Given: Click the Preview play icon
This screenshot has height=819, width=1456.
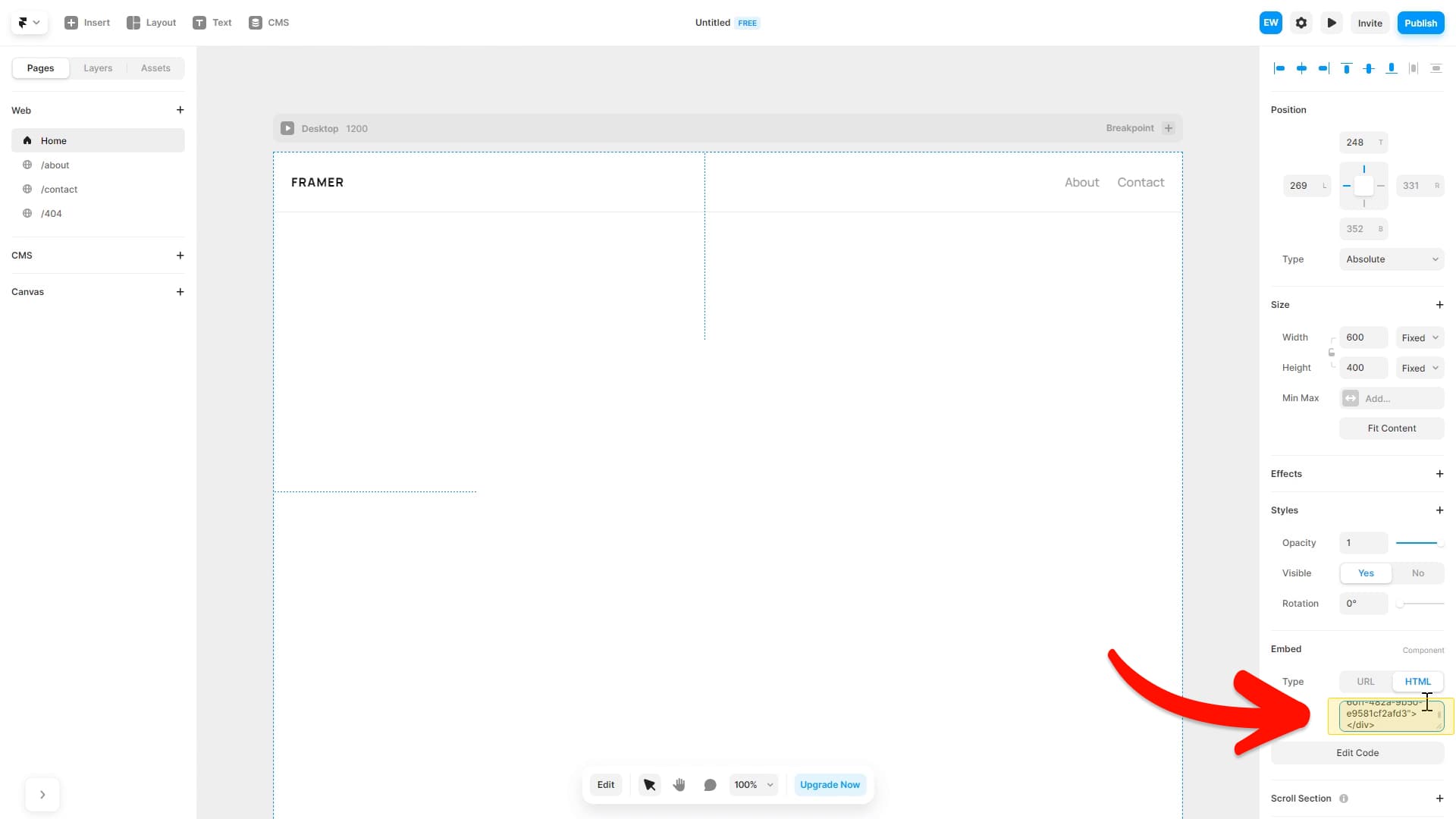Looking at the screenshot, I should coord(1332,23).
